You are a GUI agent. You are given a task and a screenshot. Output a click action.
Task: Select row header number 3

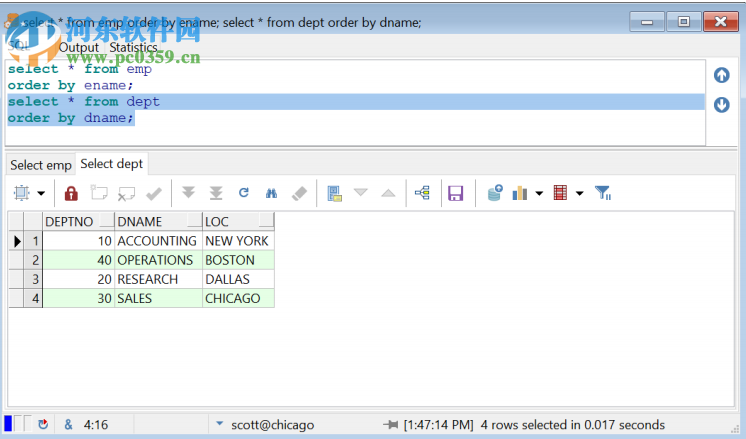33,279
